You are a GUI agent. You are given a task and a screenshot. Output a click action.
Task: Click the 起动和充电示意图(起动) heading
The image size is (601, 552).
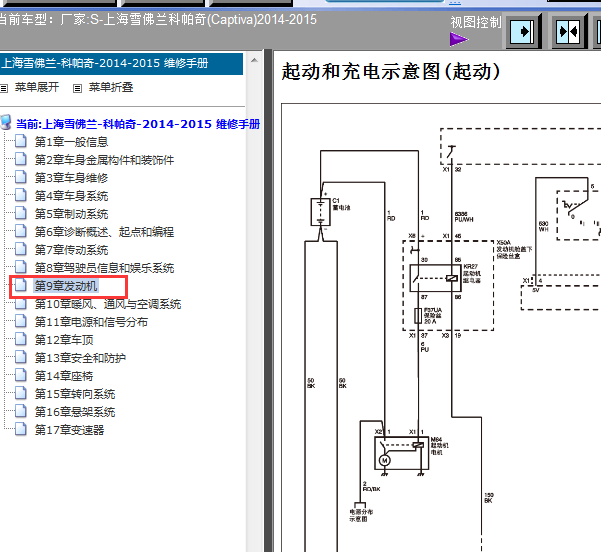(x=391, y=72)
